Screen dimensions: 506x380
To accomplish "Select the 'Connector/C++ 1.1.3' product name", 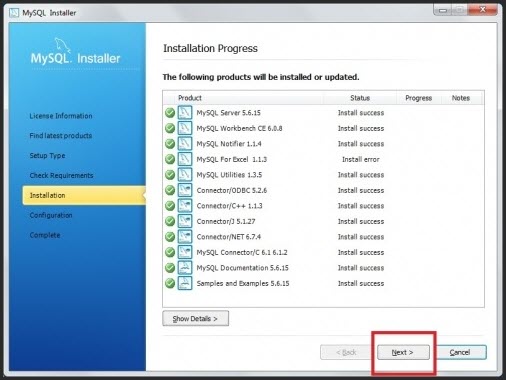I will pos(229,206).
